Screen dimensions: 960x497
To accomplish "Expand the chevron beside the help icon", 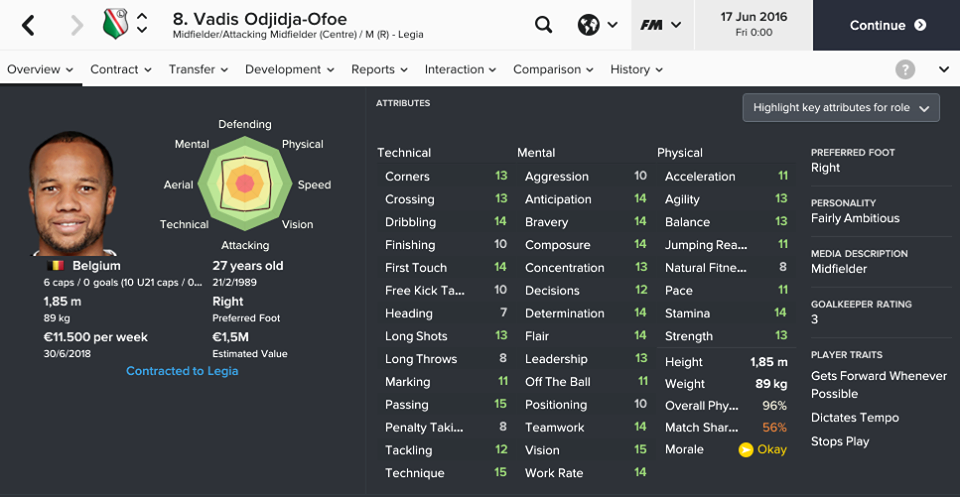I will click(943, 69).
